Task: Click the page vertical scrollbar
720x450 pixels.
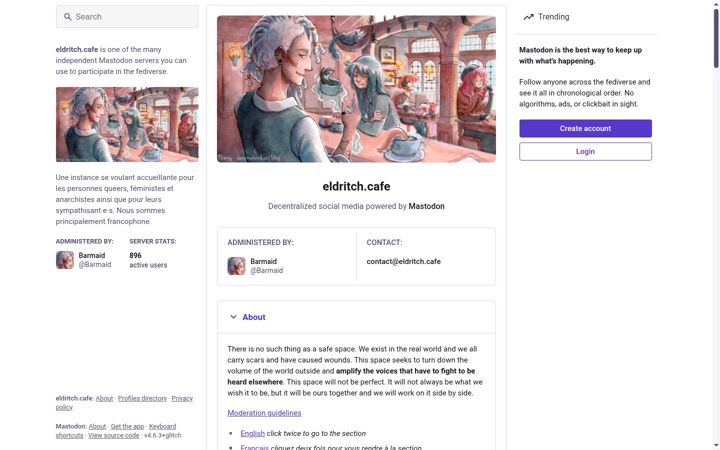Action: click(716, 39)
